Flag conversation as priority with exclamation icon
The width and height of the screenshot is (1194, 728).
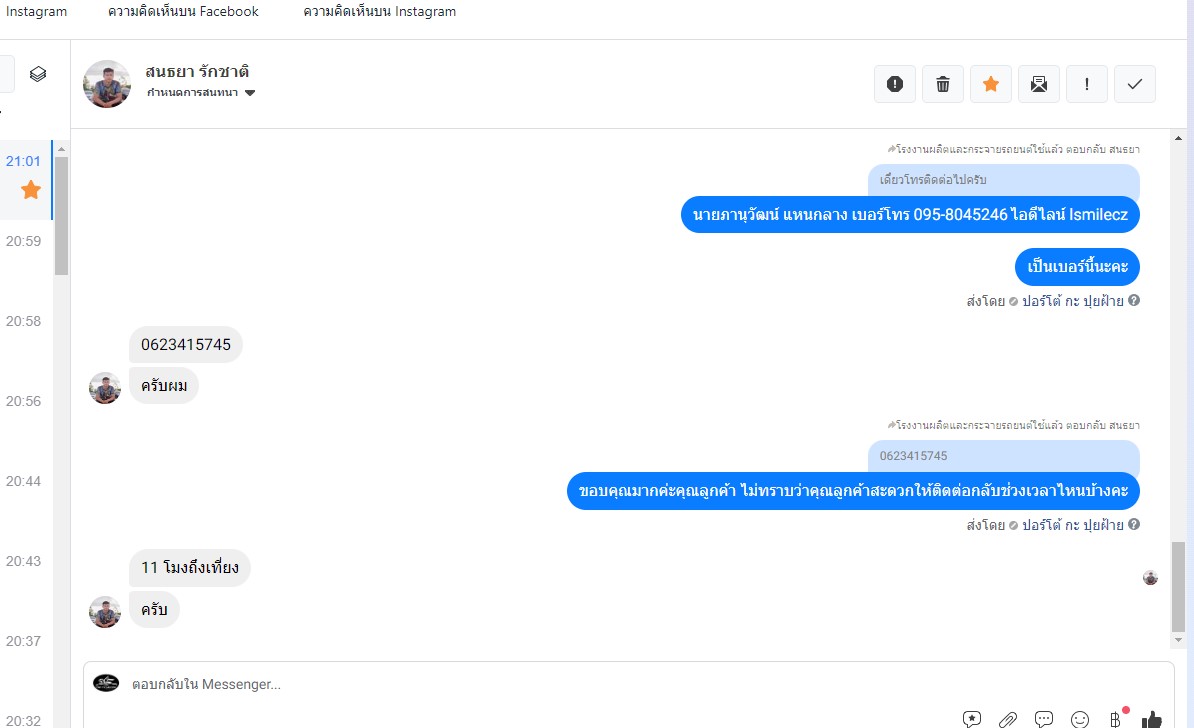pyautogui.click(x=1087, y=84)
